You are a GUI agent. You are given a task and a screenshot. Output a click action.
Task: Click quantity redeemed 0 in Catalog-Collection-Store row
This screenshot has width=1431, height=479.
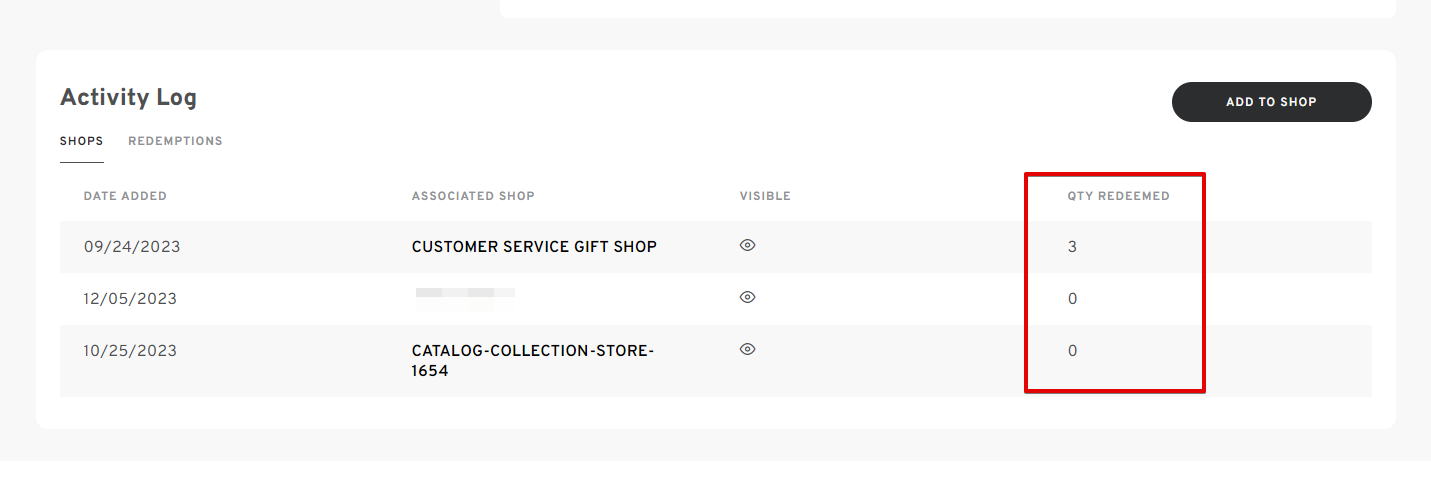1072,350
